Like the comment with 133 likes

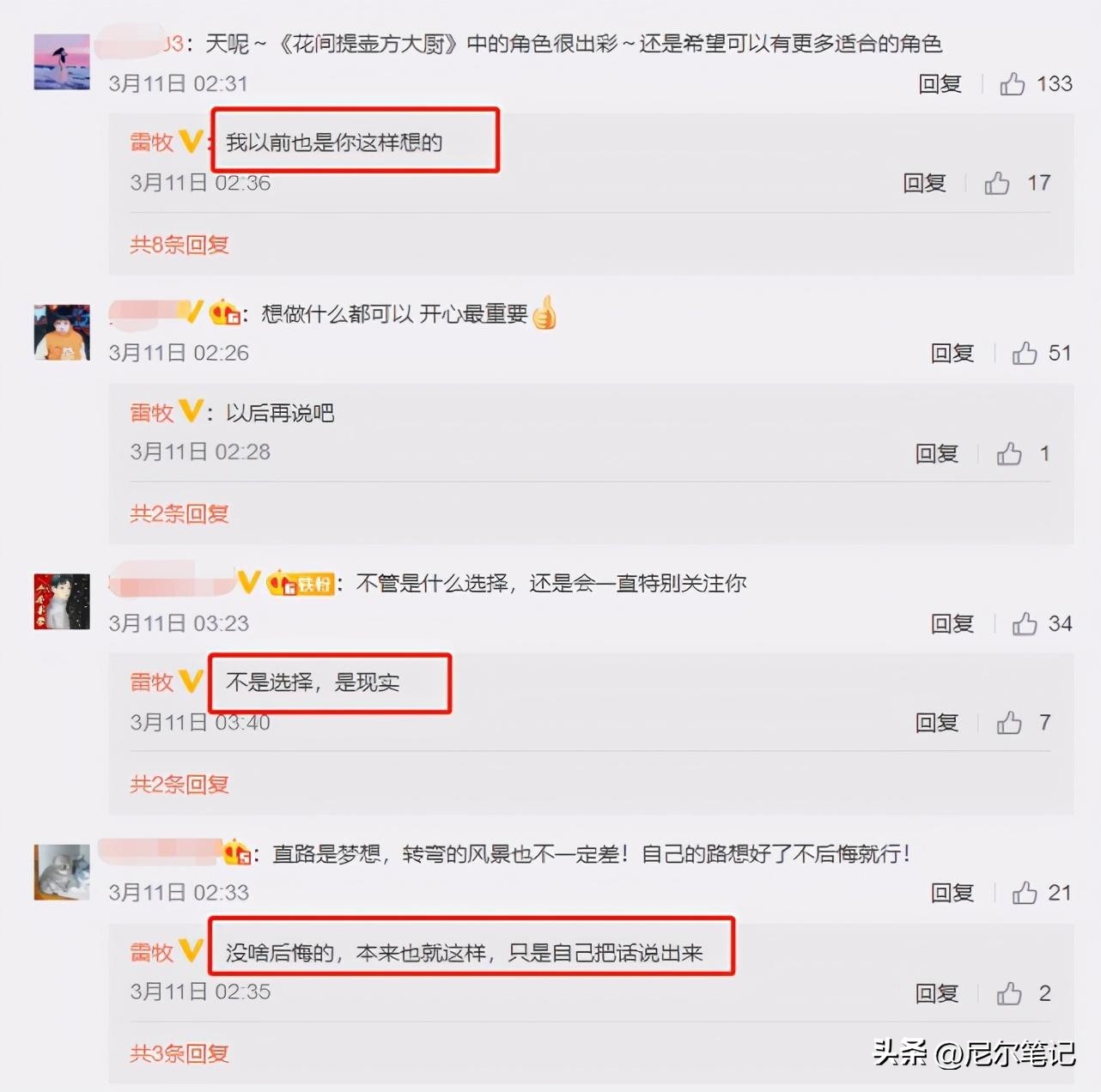coord(1013,84)
